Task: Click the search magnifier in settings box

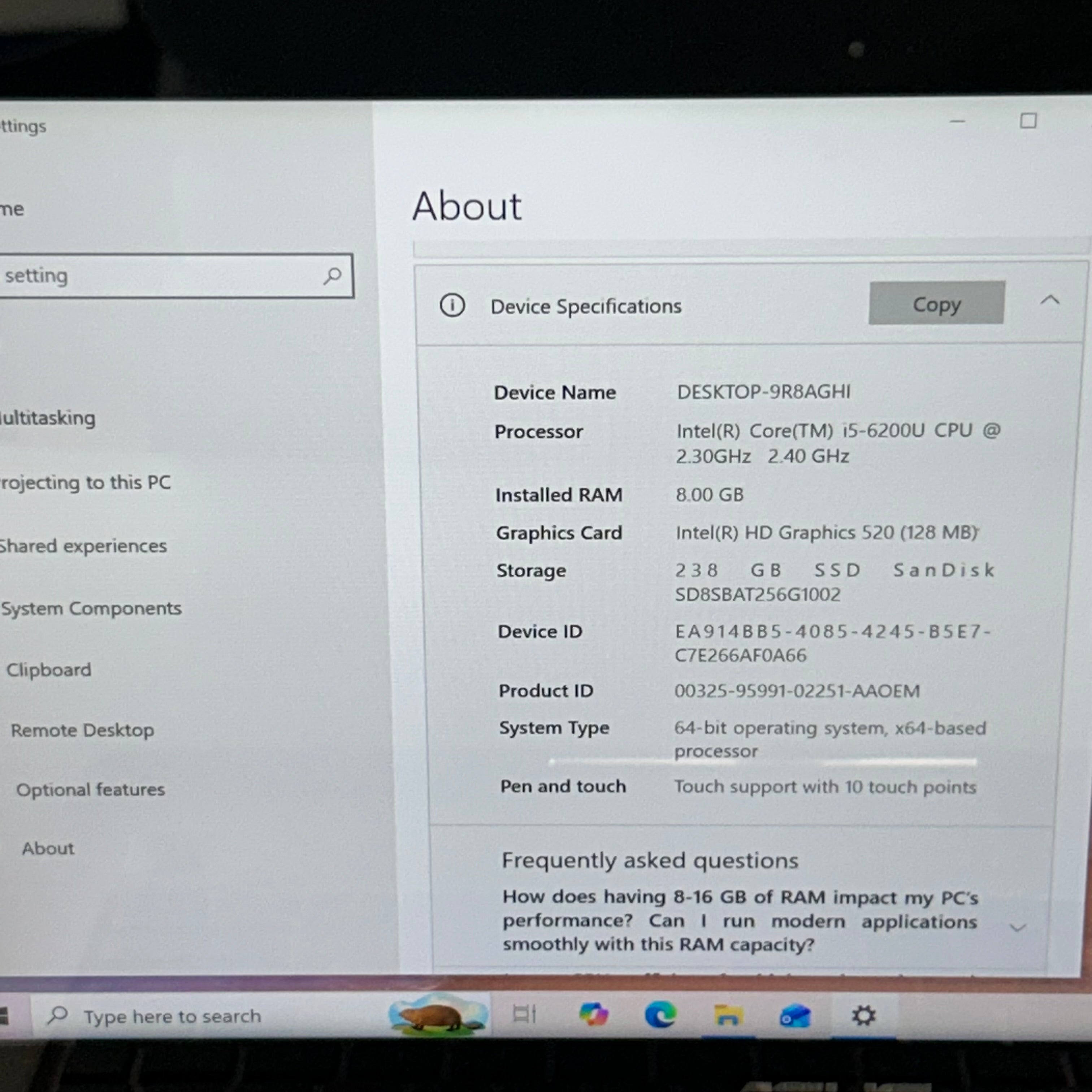Action: (332, 276)
